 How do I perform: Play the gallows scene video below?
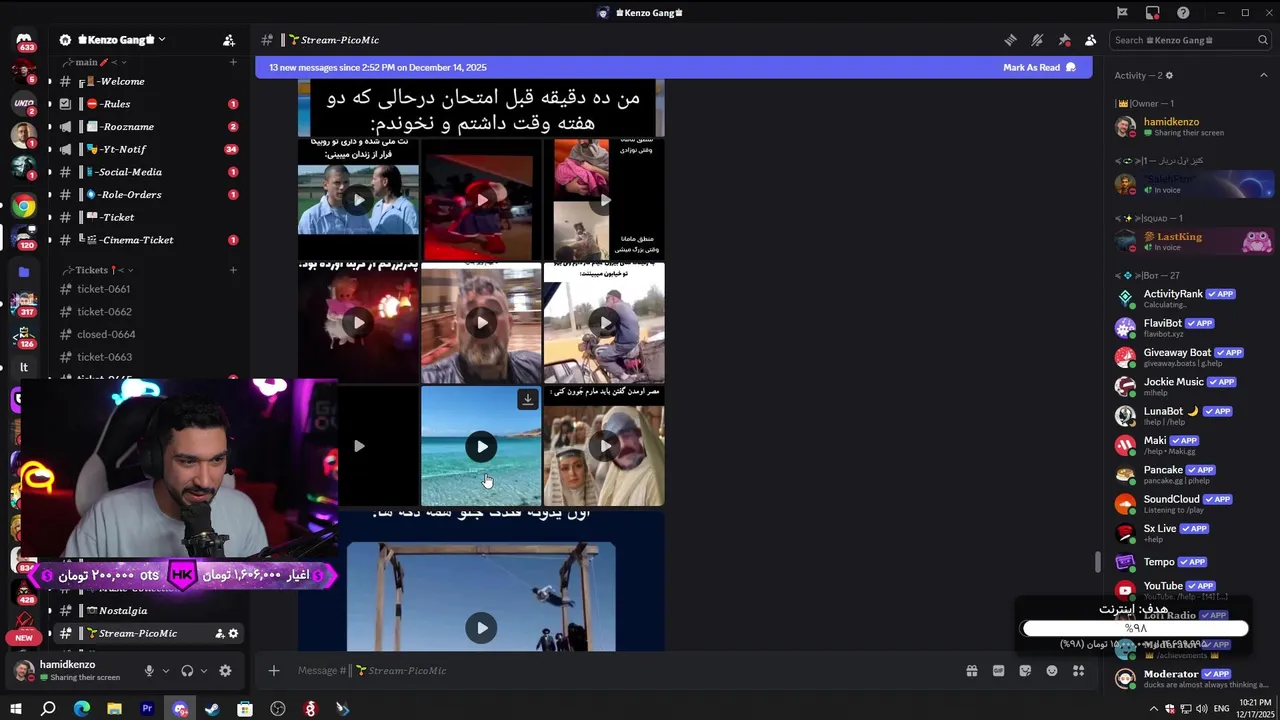point(482,628)
